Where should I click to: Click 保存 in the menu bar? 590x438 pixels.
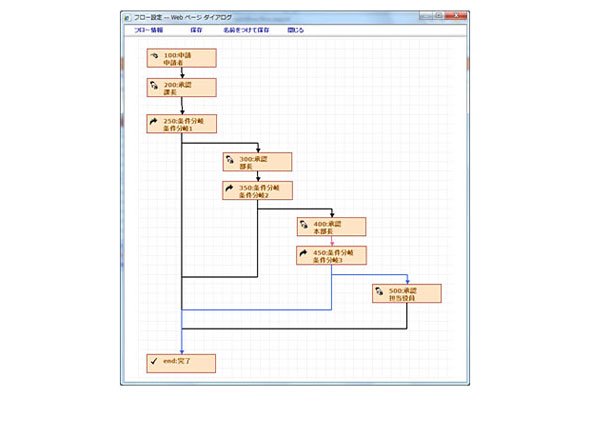[196, 30]
